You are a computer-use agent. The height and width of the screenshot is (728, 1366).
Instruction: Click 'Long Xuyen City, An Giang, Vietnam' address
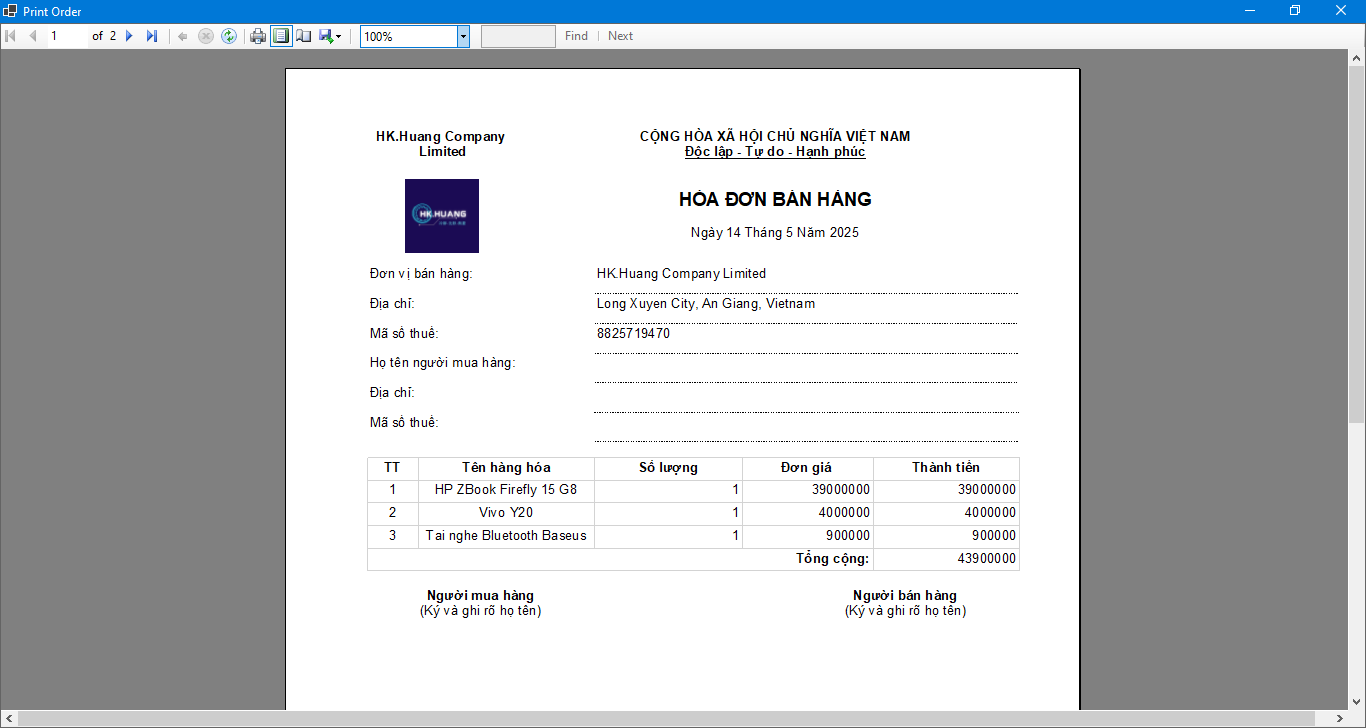pyautogui.click(x=706, y=304)
